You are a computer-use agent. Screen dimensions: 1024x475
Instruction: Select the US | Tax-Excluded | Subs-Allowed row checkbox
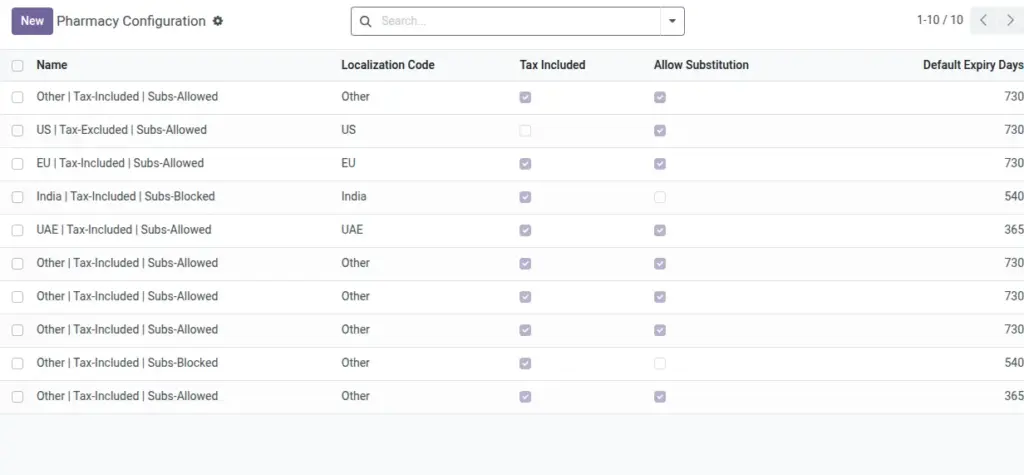pyautogui.click(x=18, y=131)
